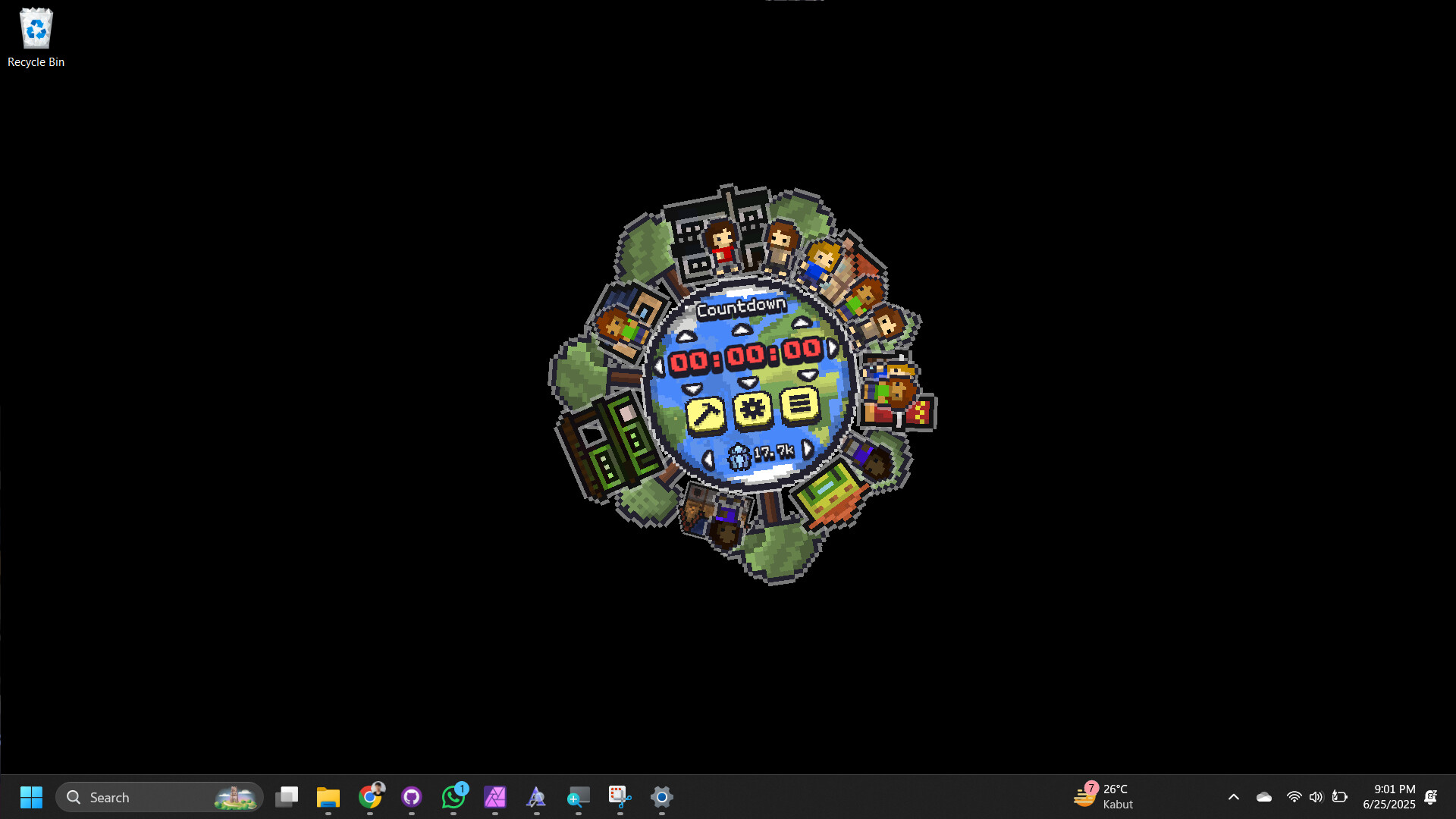Screen dimensions: 1456x819
Task: Open Google Chrome from taskbar
Action: [370, 797]
